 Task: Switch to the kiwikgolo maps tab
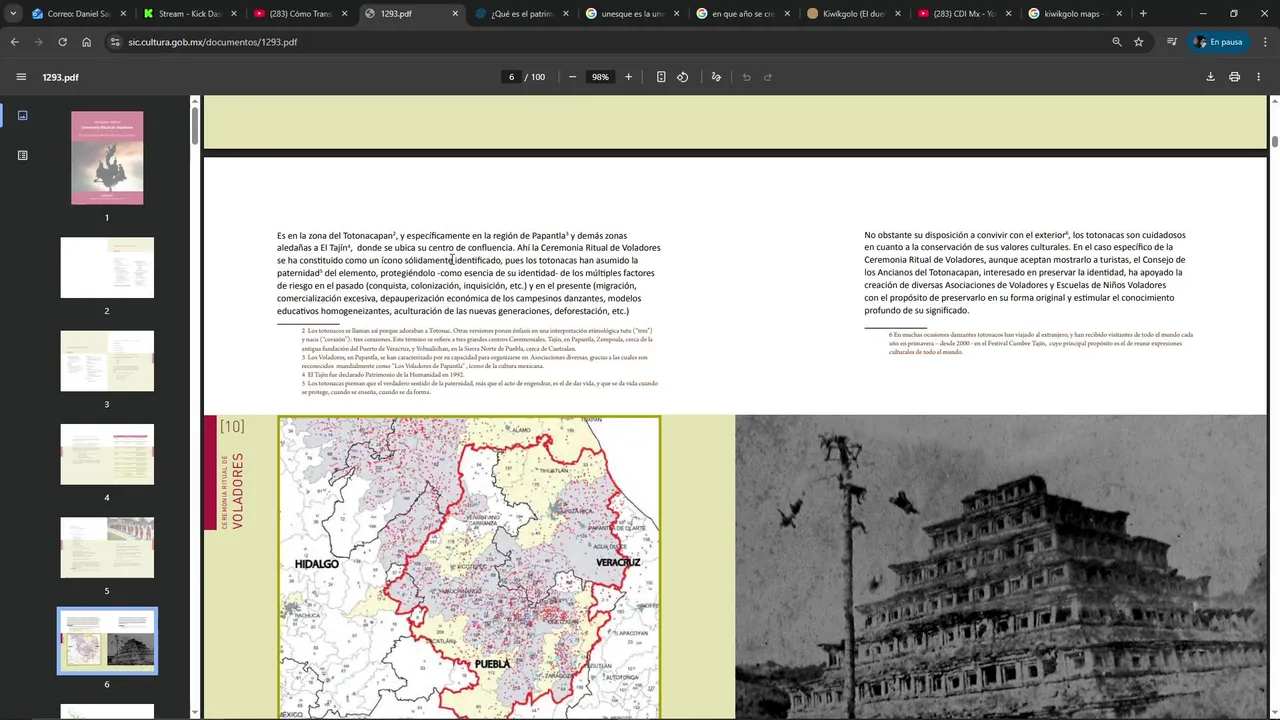pos(1075,14)
